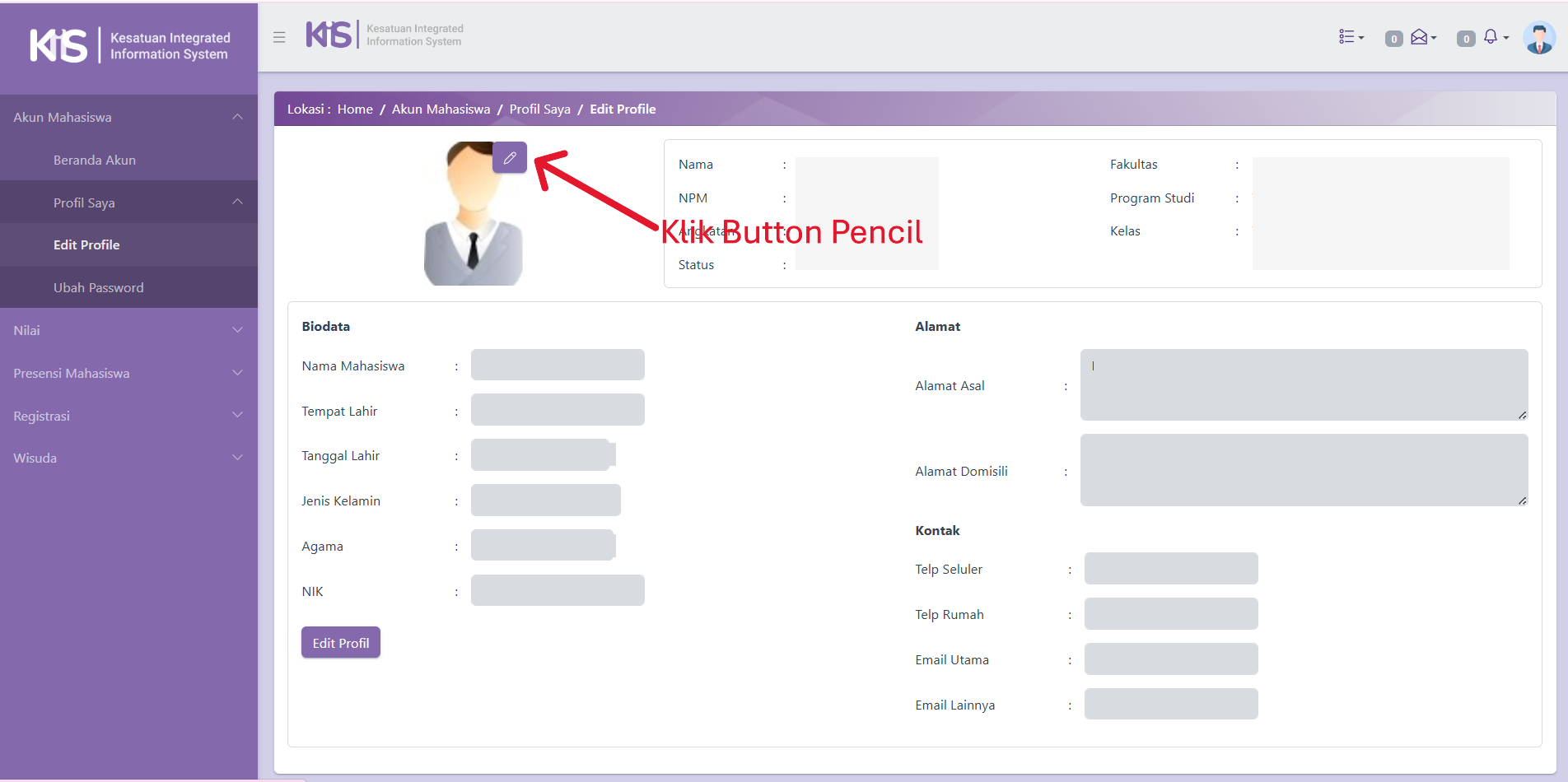Click the KIS logo in sidebar
The width and height of the screenshot is (1568, 782).
pos(129,46)
